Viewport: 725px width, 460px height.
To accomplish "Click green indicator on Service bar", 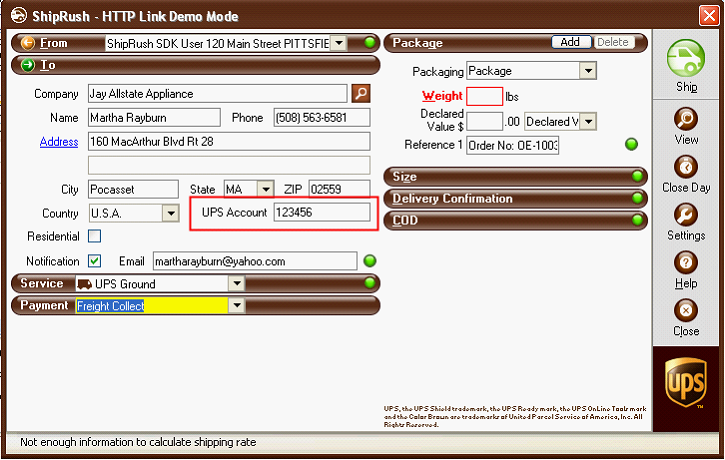I will click(369, 282).
